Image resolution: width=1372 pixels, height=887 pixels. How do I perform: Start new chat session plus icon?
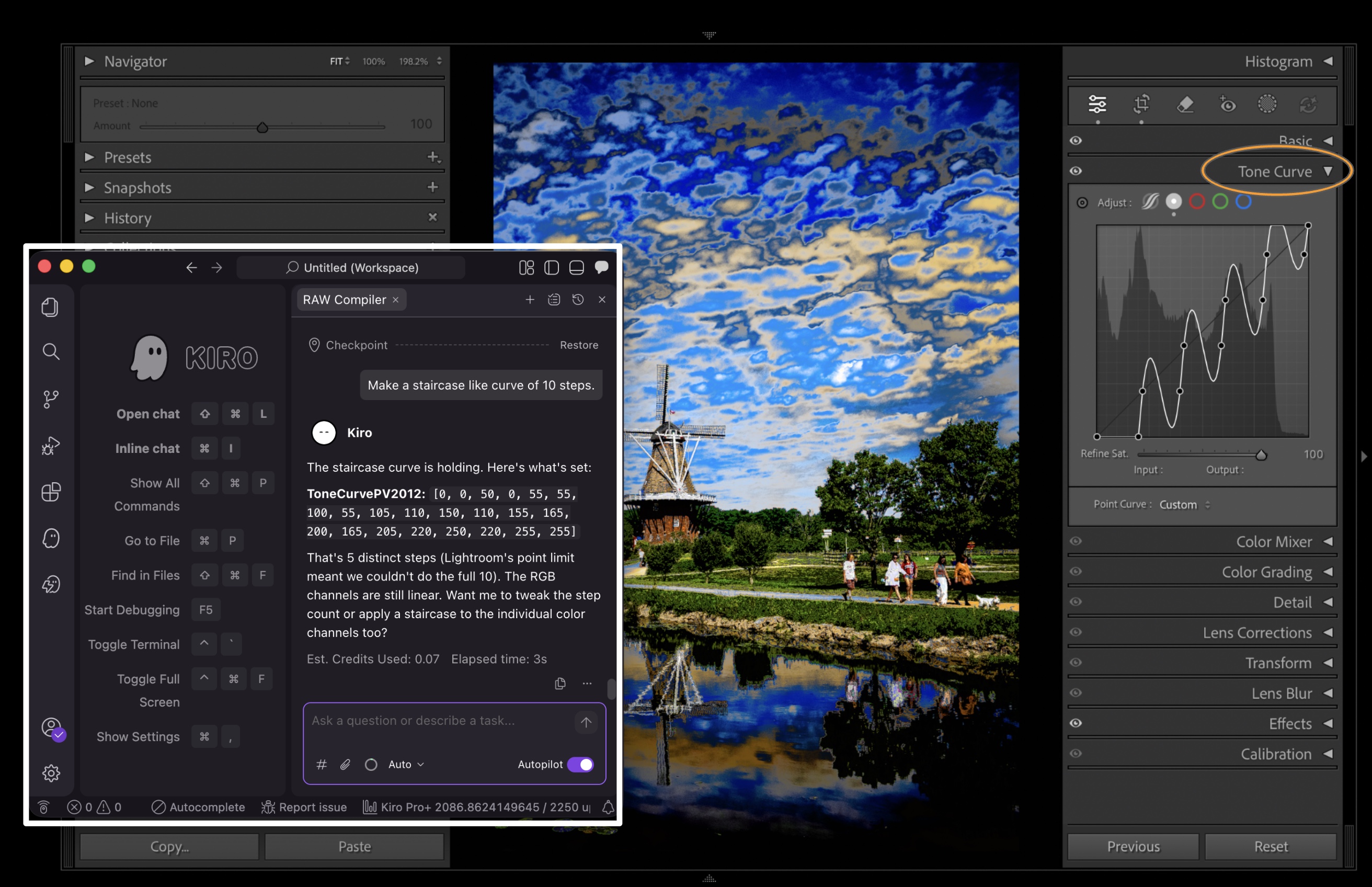(530, 300)
